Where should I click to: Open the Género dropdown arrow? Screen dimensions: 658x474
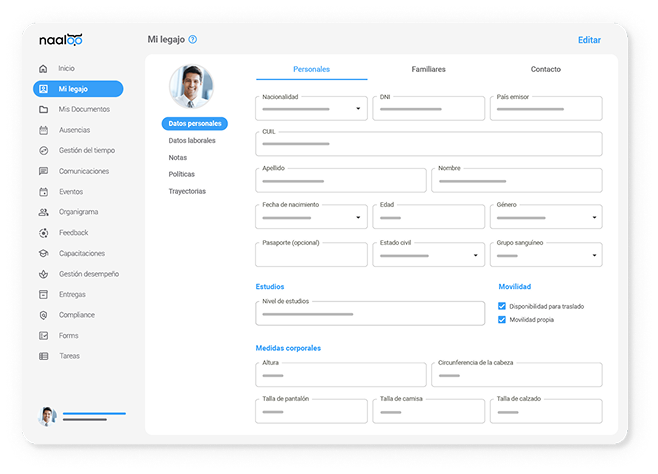coord(594,217)
